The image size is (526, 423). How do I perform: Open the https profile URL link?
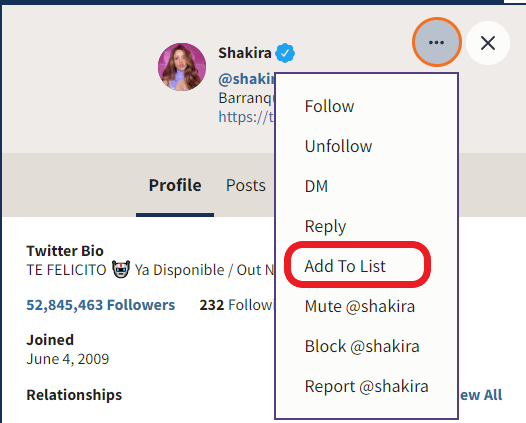coord(247,117)
